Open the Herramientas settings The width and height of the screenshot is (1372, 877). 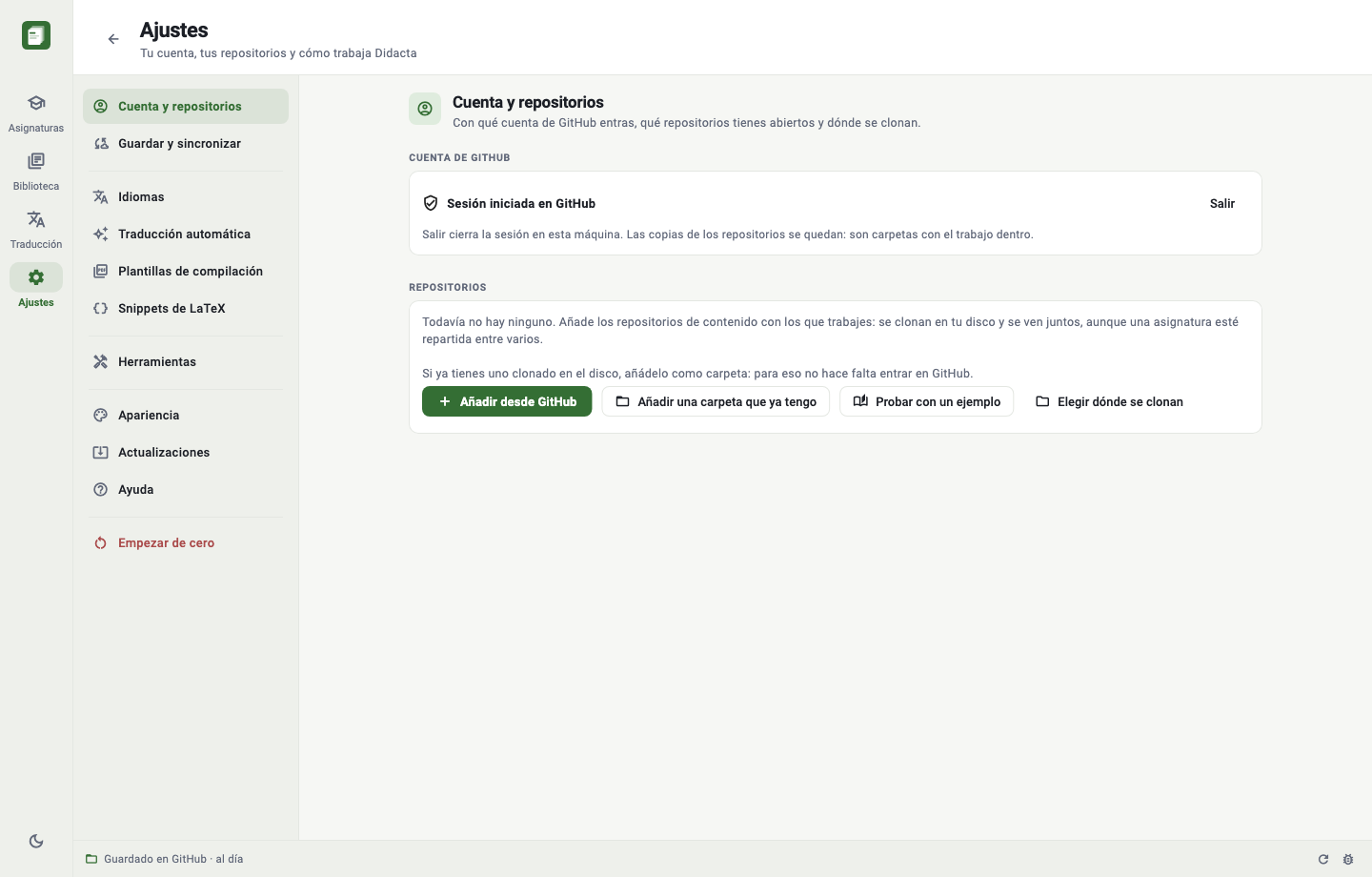coord(186,361)
